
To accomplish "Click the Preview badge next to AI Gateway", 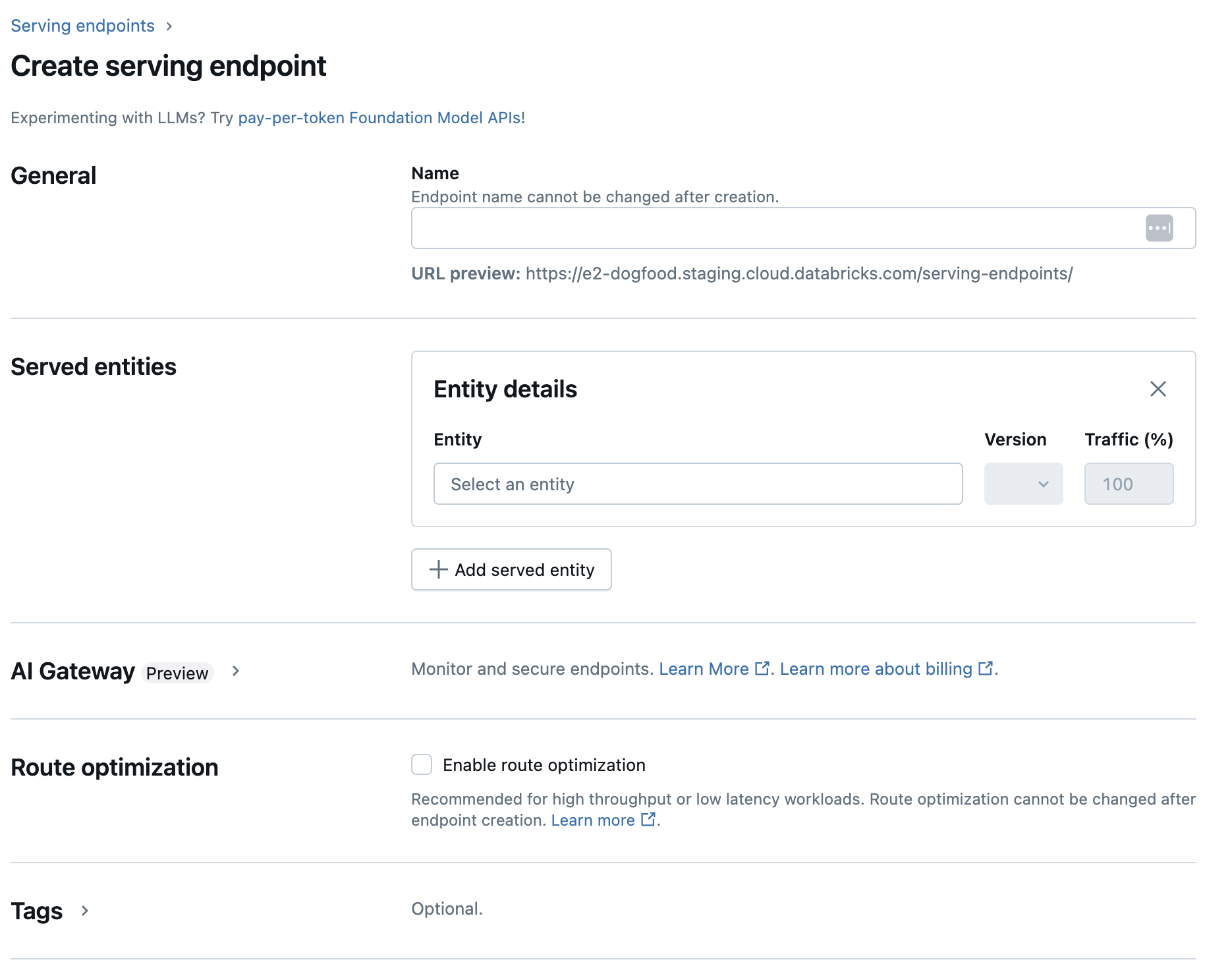I will pyautogui.click(x=177, y=673).
